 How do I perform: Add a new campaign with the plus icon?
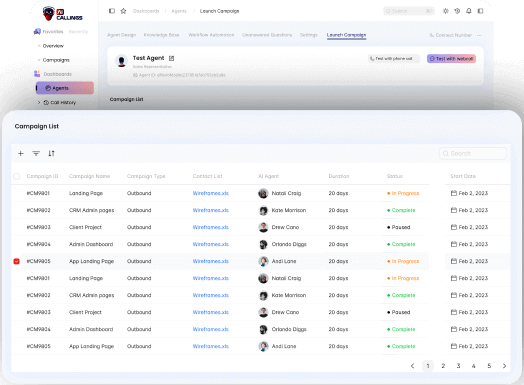coord(21,153)
